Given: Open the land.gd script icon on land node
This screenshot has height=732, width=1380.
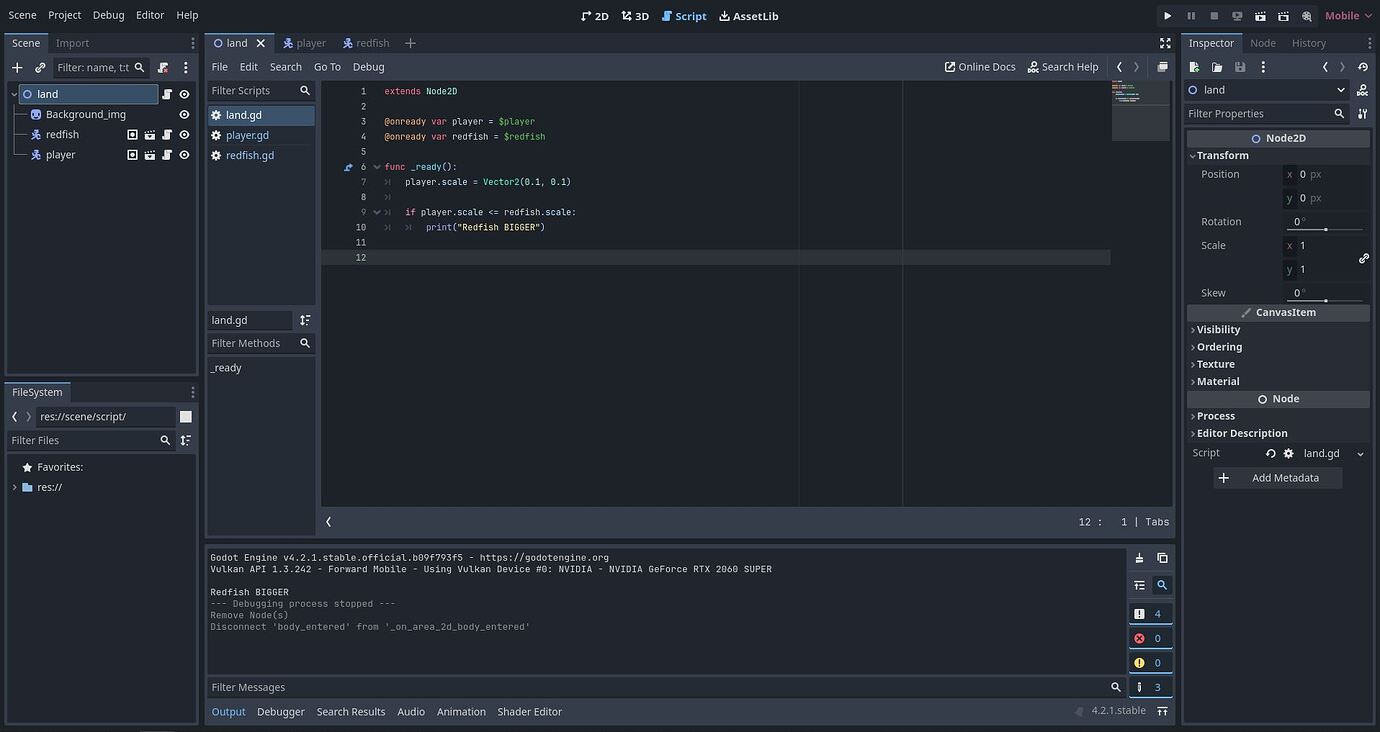Looking at the screenshot, I should coord(166,93).
